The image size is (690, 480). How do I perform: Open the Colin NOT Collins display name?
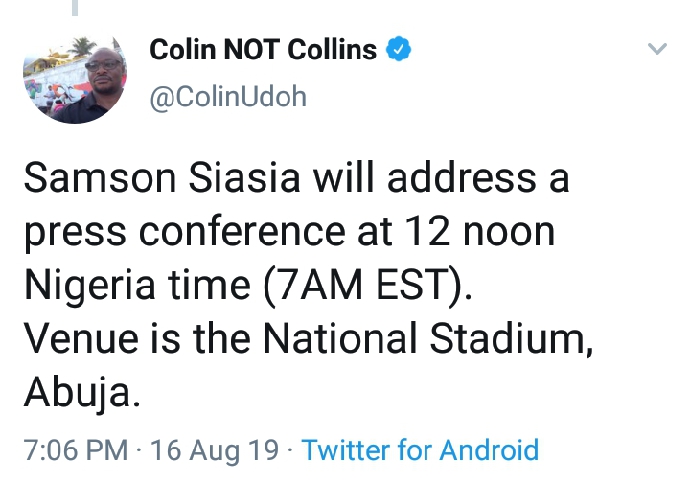tap(263, 49)
